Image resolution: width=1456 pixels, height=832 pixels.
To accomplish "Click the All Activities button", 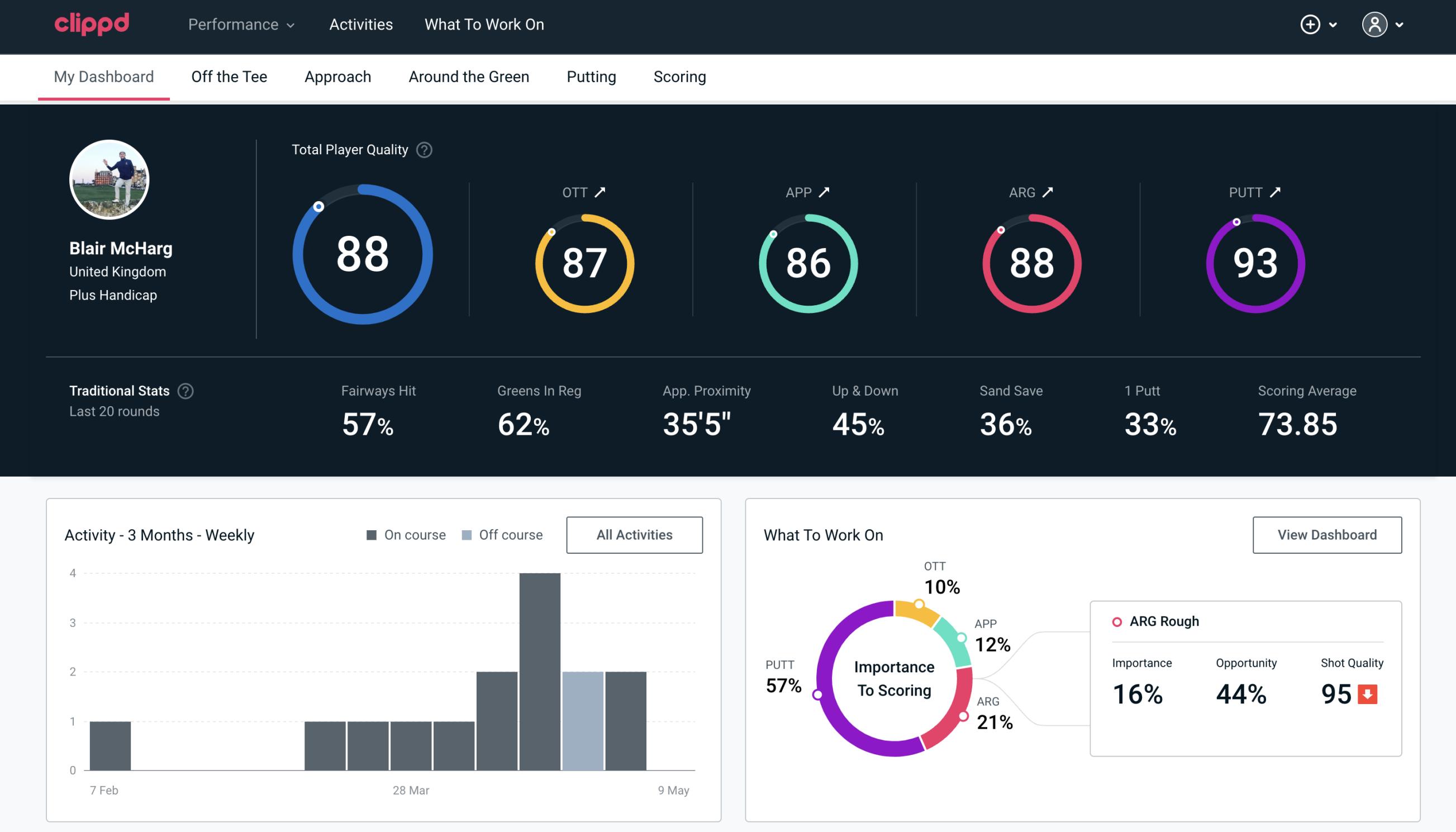I will pyautogui.click(x=634, y=535).
